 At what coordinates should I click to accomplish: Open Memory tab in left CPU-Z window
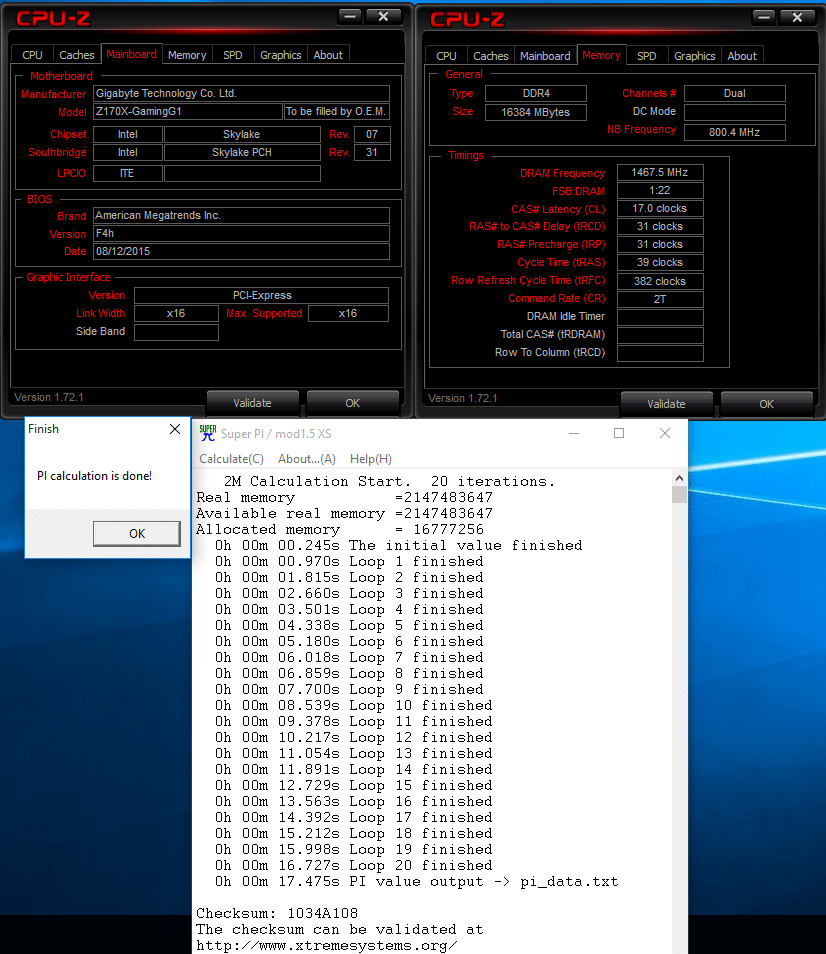[187, 55]
